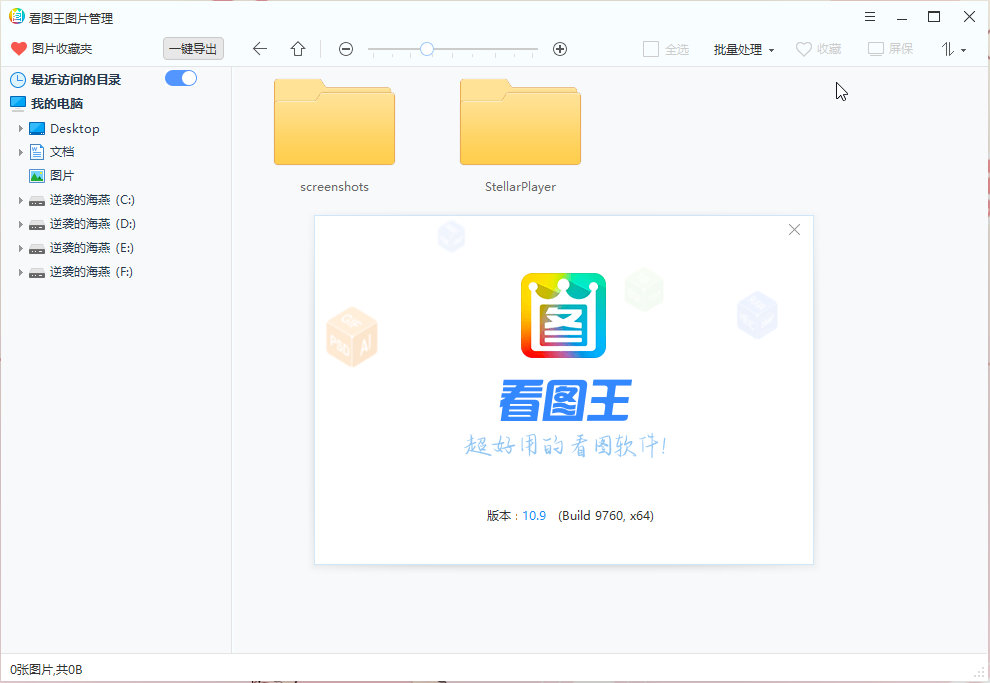The image size is (990, 683).
Task: Click the 收藏 toolbar label
Action: [829, 49]
